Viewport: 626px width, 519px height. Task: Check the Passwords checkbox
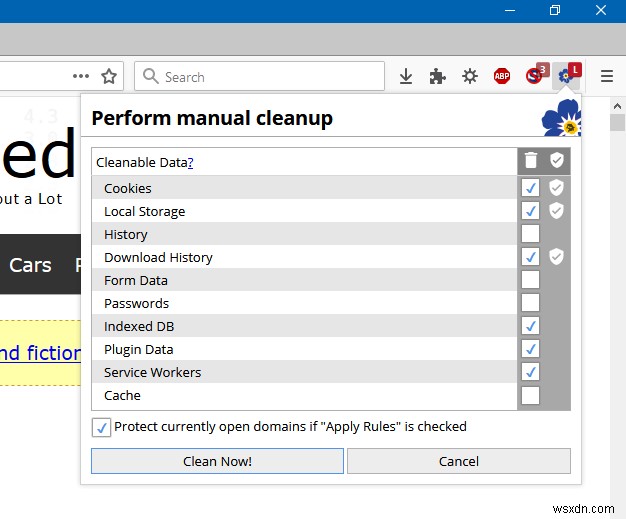(x=531, y=303)
